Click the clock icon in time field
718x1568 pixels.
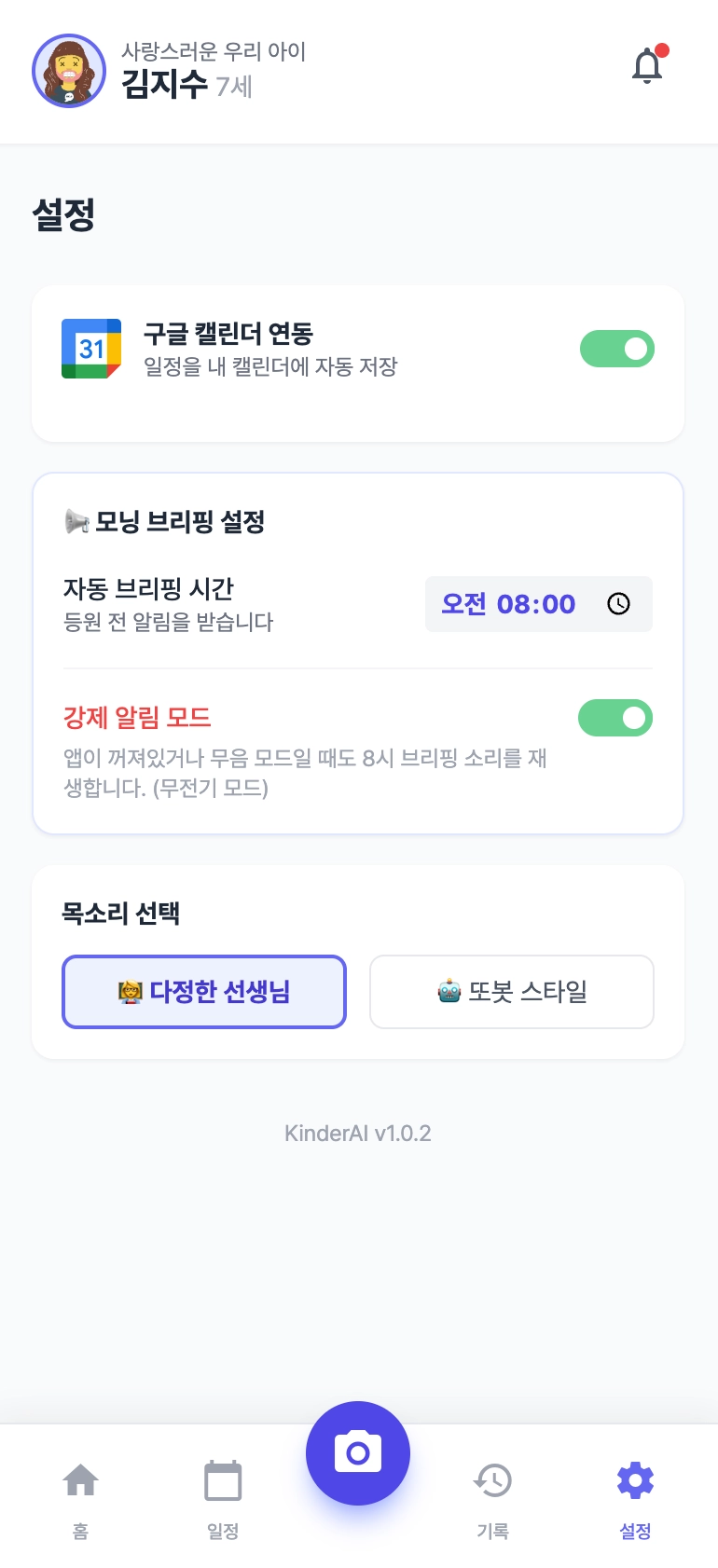[618, 604]
